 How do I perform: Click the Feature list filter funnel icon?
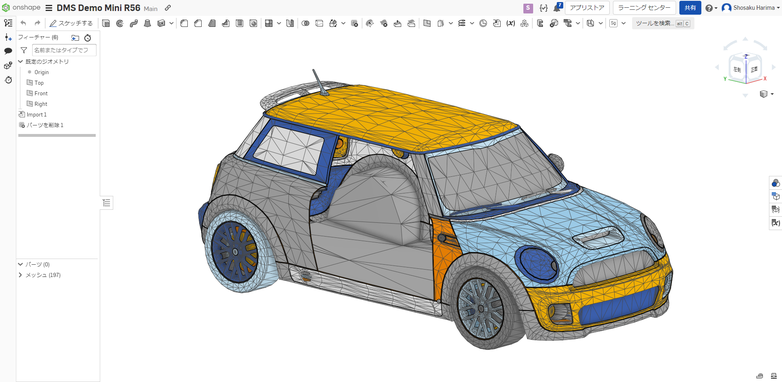(23, 50)
